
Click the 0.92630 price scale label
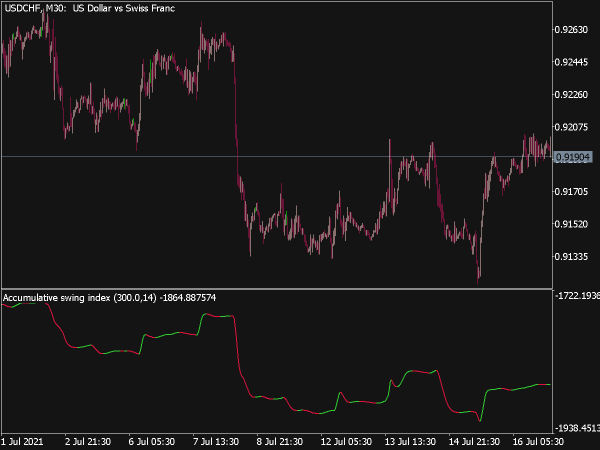[571, 29]
